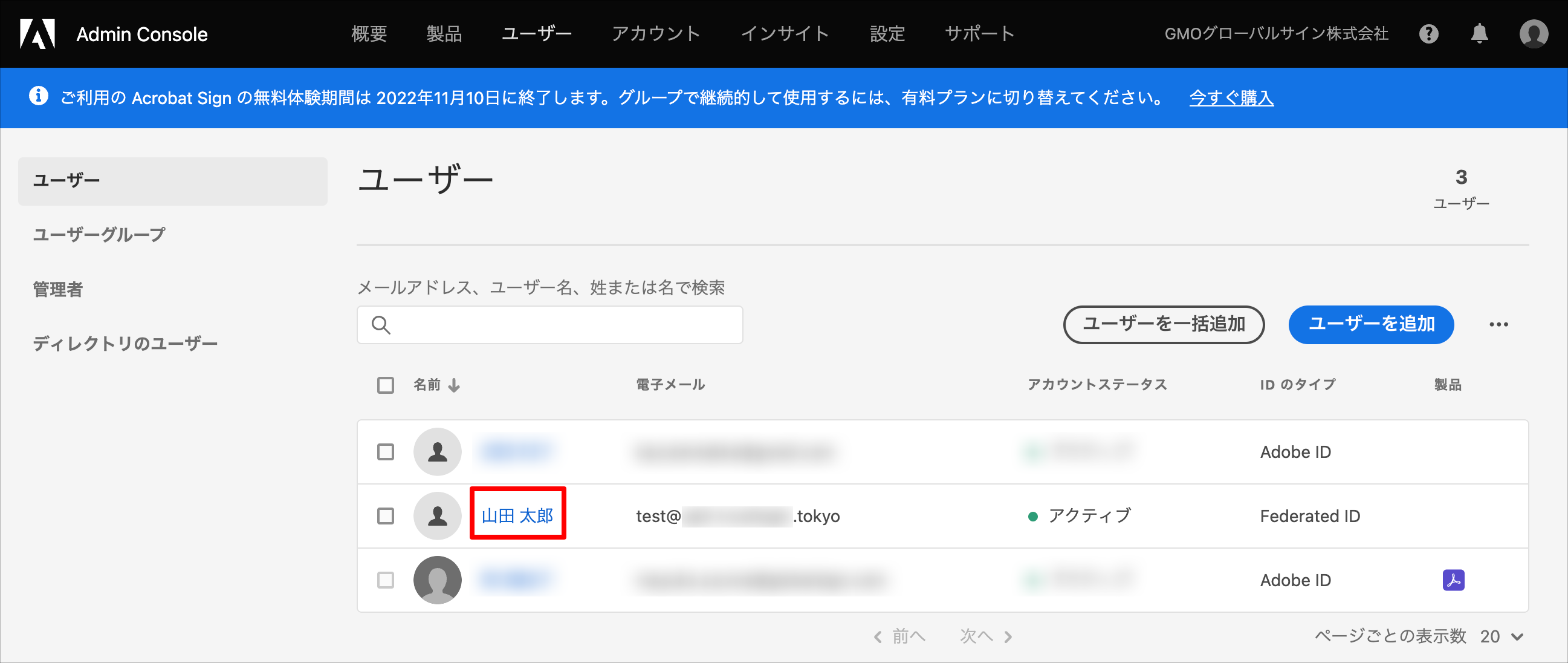Click the dark avatar in the last user row

437,580
